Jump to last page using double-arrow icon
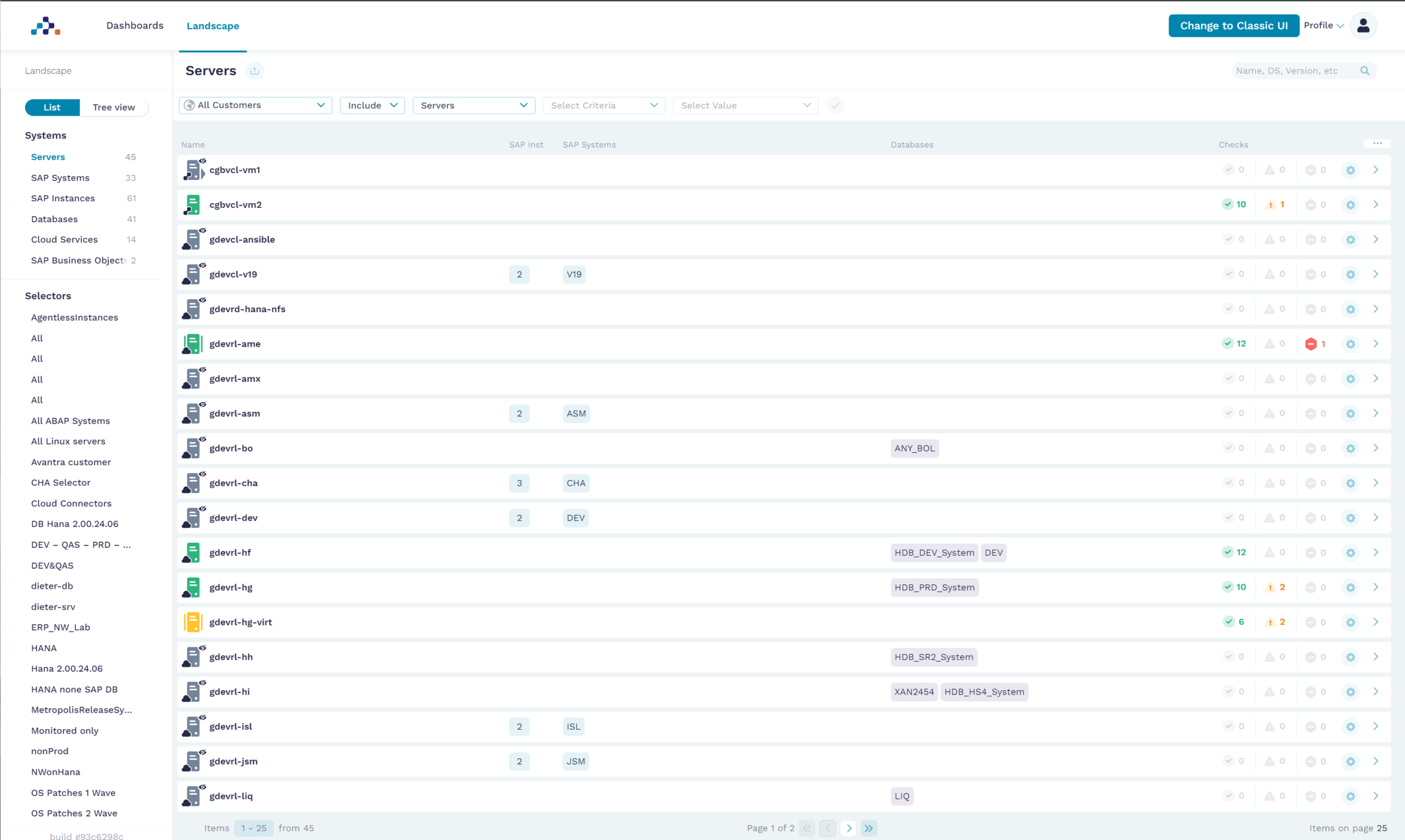This screenshot has height=840, width=1405. [x=869, y=827]
